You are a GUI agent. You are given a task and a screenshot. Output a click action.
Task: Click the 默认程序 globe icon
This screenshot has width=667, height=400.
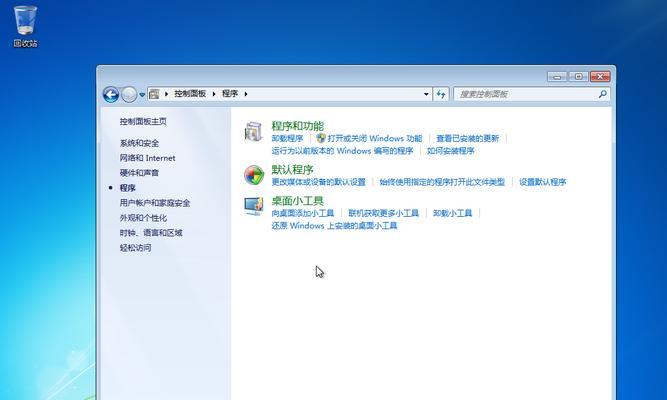click(254, 175)
